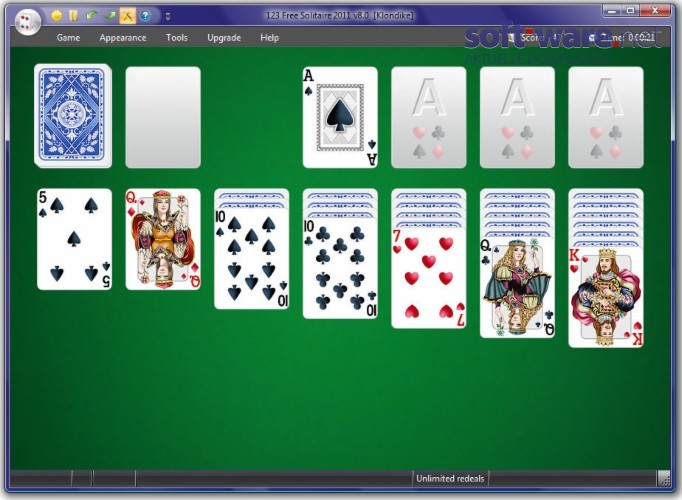Expand the quick access toolbar dropdown
Viewport: 682px width, 500px height.
[x=168, y=17]
